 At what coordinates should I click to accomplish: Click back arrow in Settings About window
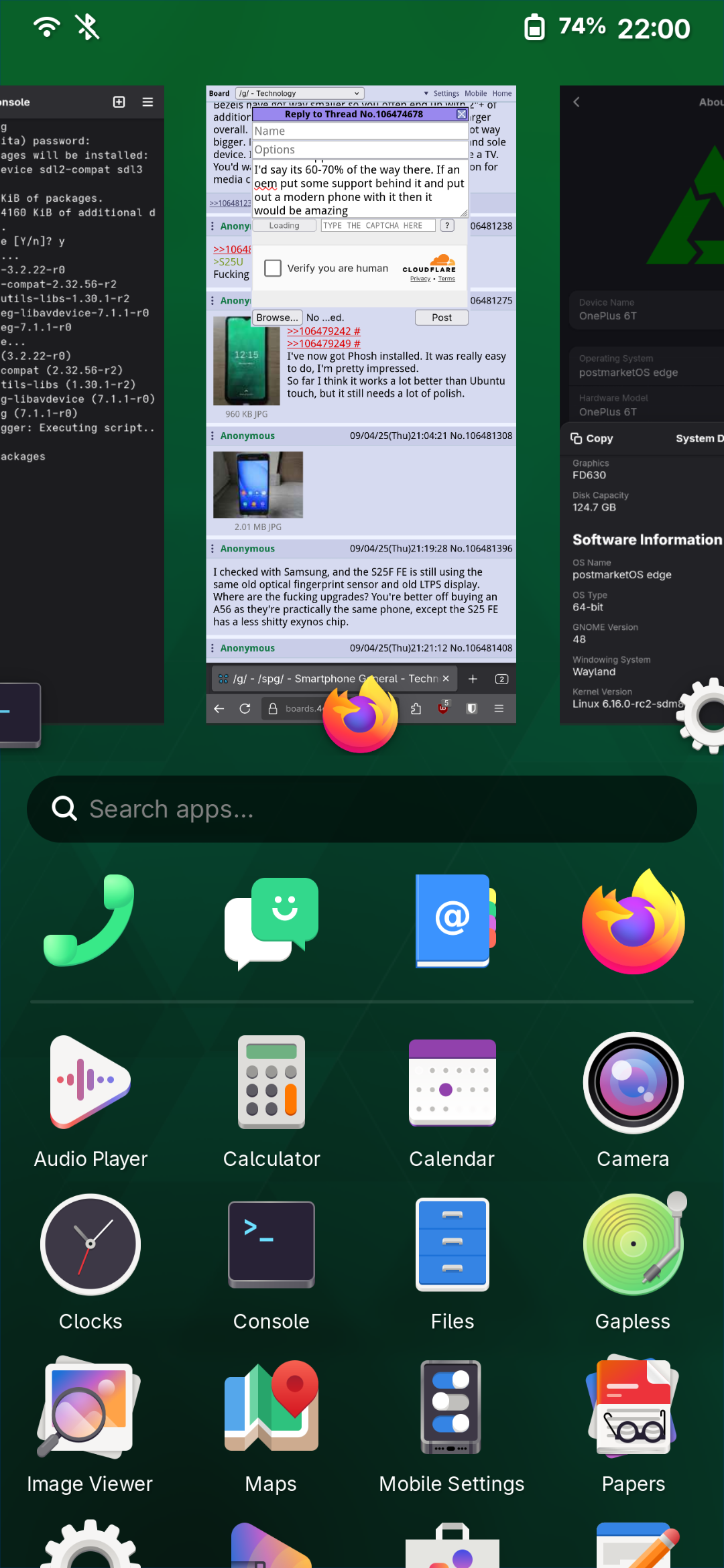tap(577, 102)
